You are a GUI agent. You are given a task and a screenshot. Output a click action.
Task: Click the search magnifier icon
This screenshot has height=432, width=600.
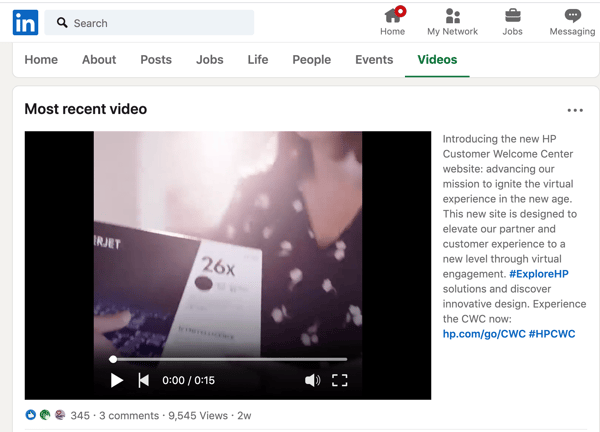62,23
